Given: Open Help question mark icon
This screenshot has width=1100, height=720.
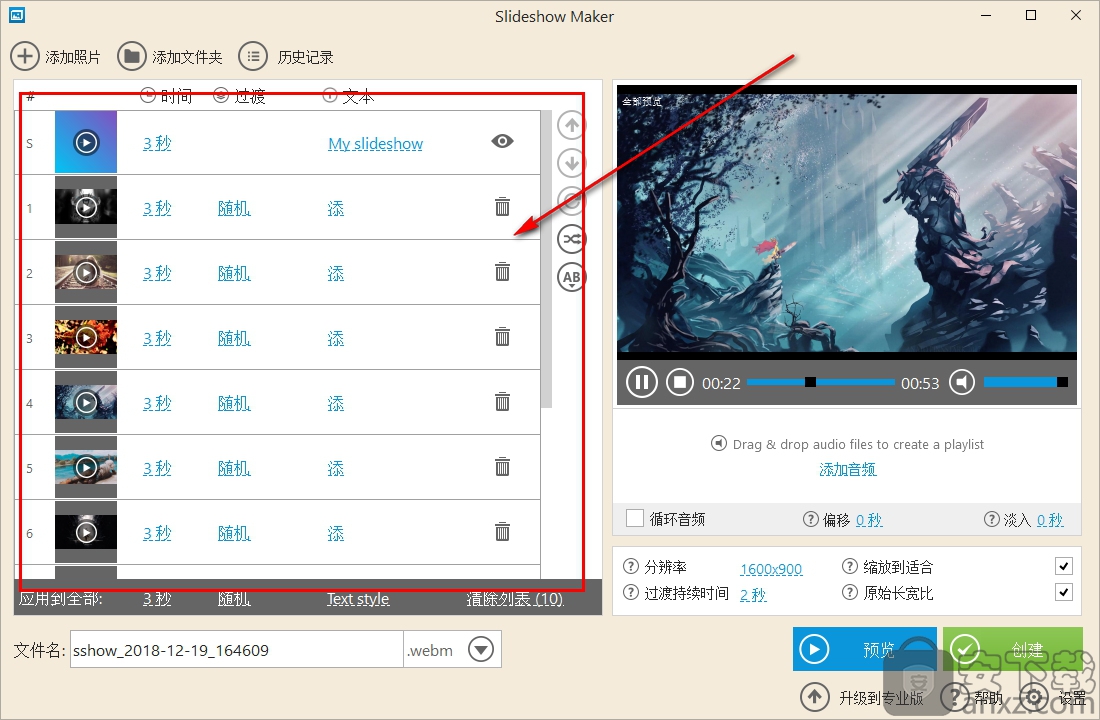Looking at the screenshot, I should pos(954,698).
